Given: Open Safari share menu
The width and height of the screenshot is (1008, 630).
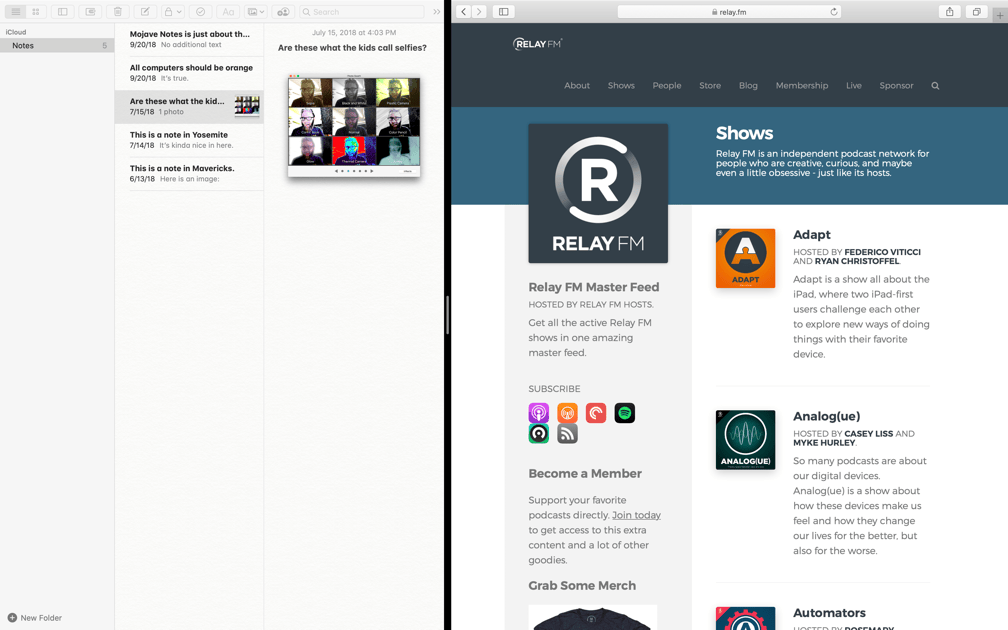Looking at the screenshot, I should 950,12.
